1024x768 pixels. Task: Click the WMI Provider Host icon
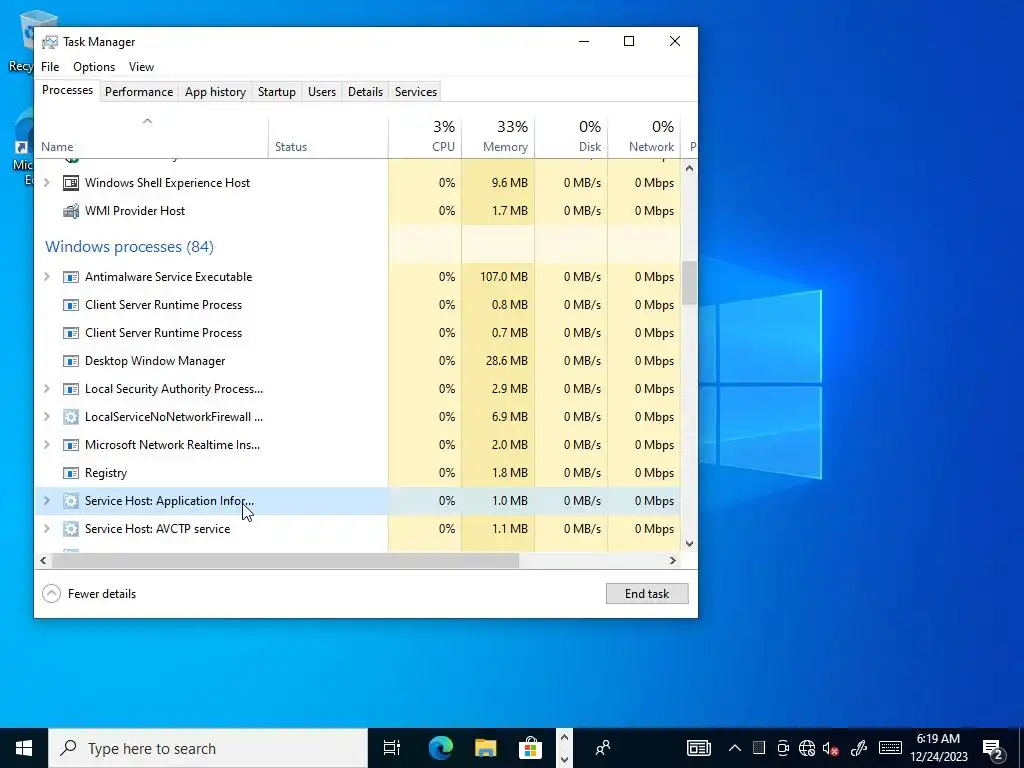coord(71,211)
